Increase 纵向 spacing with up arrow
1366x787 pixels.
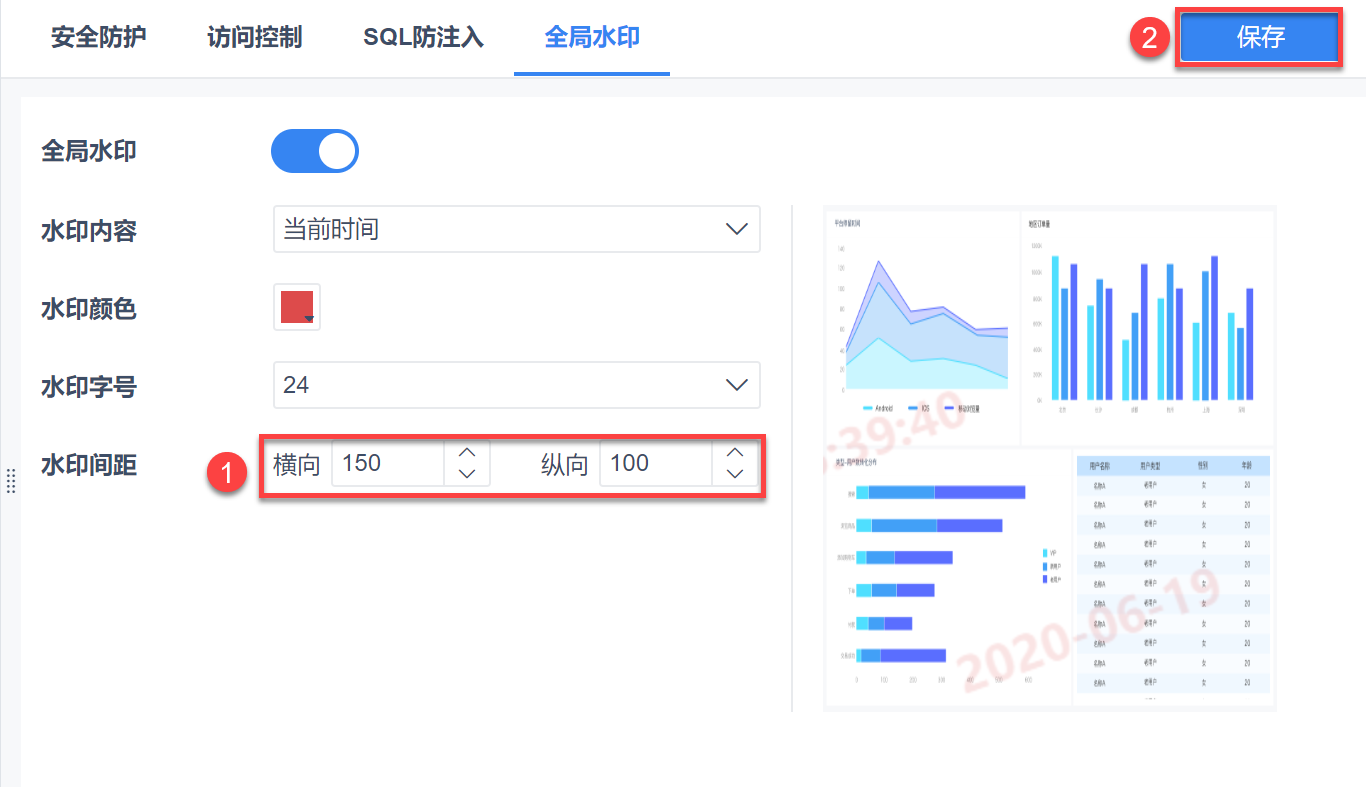735,452
